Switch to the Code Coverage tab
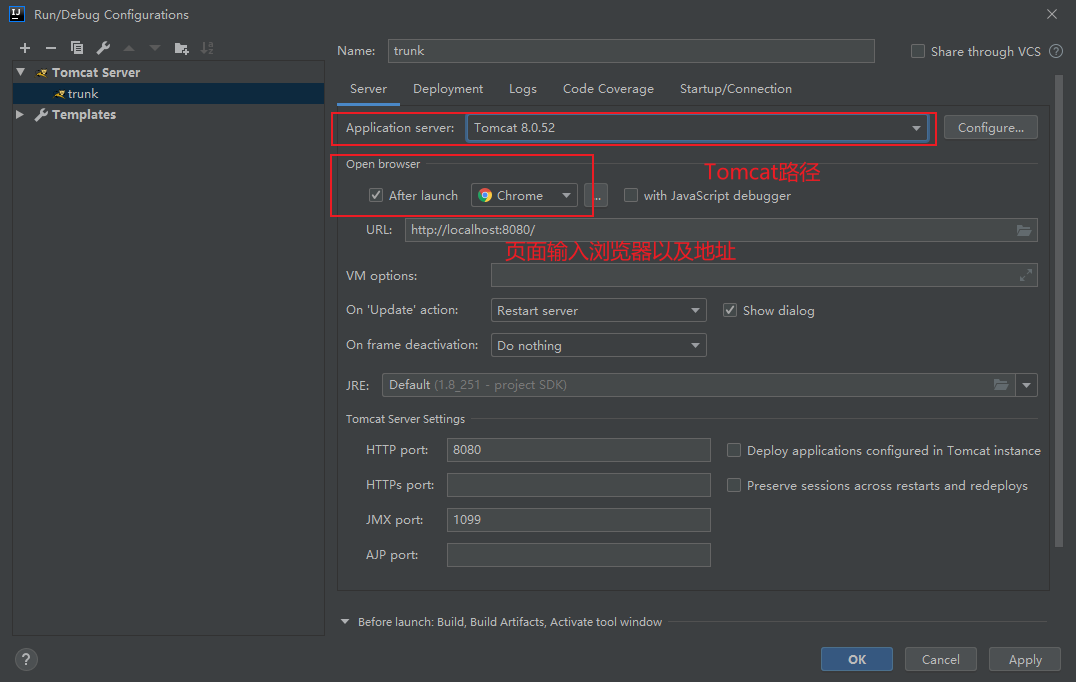1076x682 pixels. (x=608, y=89)
